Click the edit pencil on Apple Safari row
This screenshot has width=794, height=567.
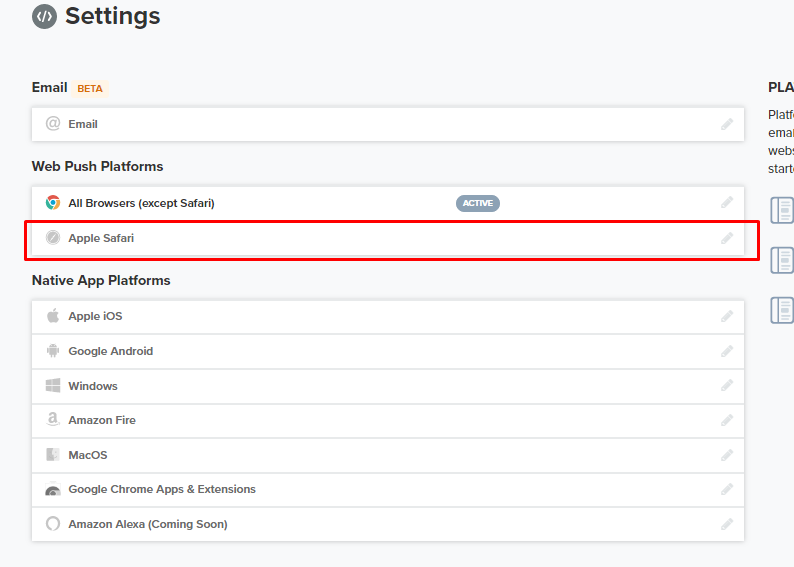coord(727,238)
